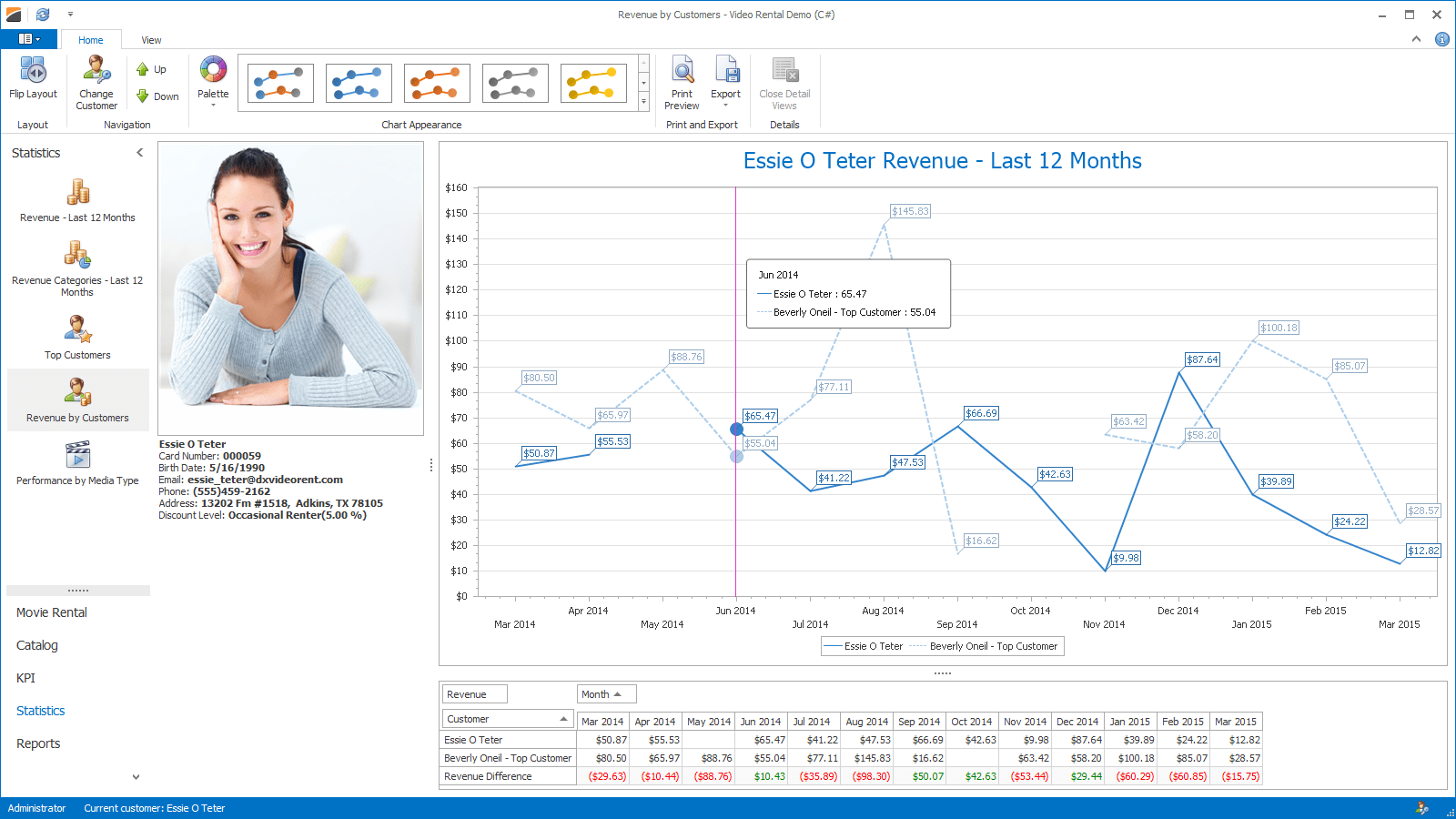1456x819 pixels.
Task: Sort by the Month field header
Action: pos(606,694)
